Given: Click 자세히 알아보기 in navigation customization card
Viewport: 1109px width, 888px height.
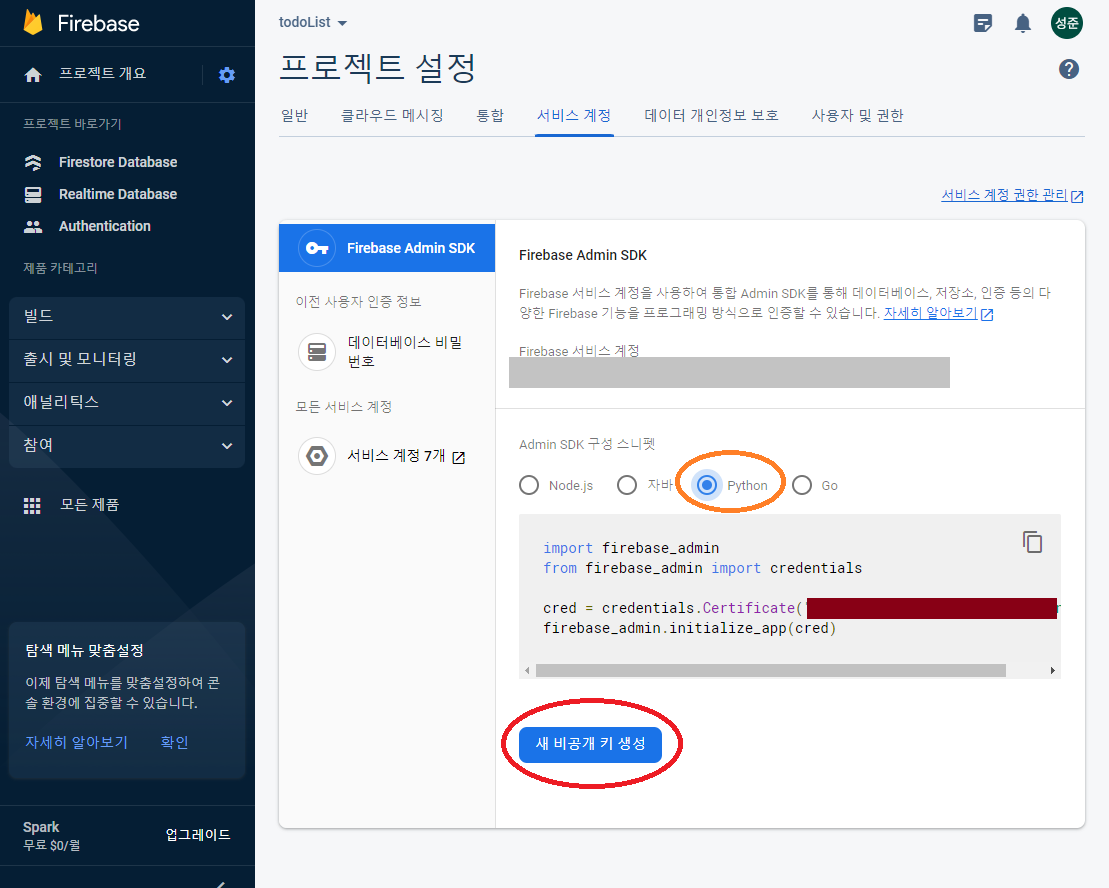Looking at the screenshot, I should pyautogui.click(x=76, y=742).
